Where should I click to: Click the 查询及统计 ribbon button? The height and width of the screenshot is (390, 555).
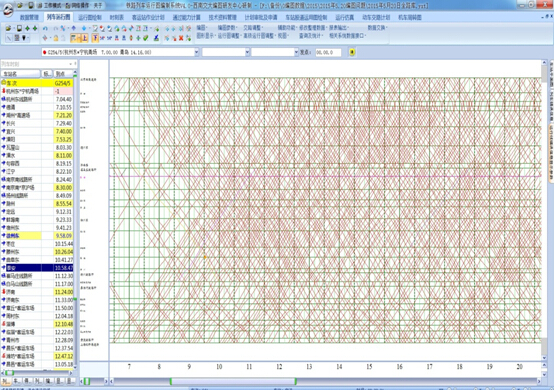point(310,36)
